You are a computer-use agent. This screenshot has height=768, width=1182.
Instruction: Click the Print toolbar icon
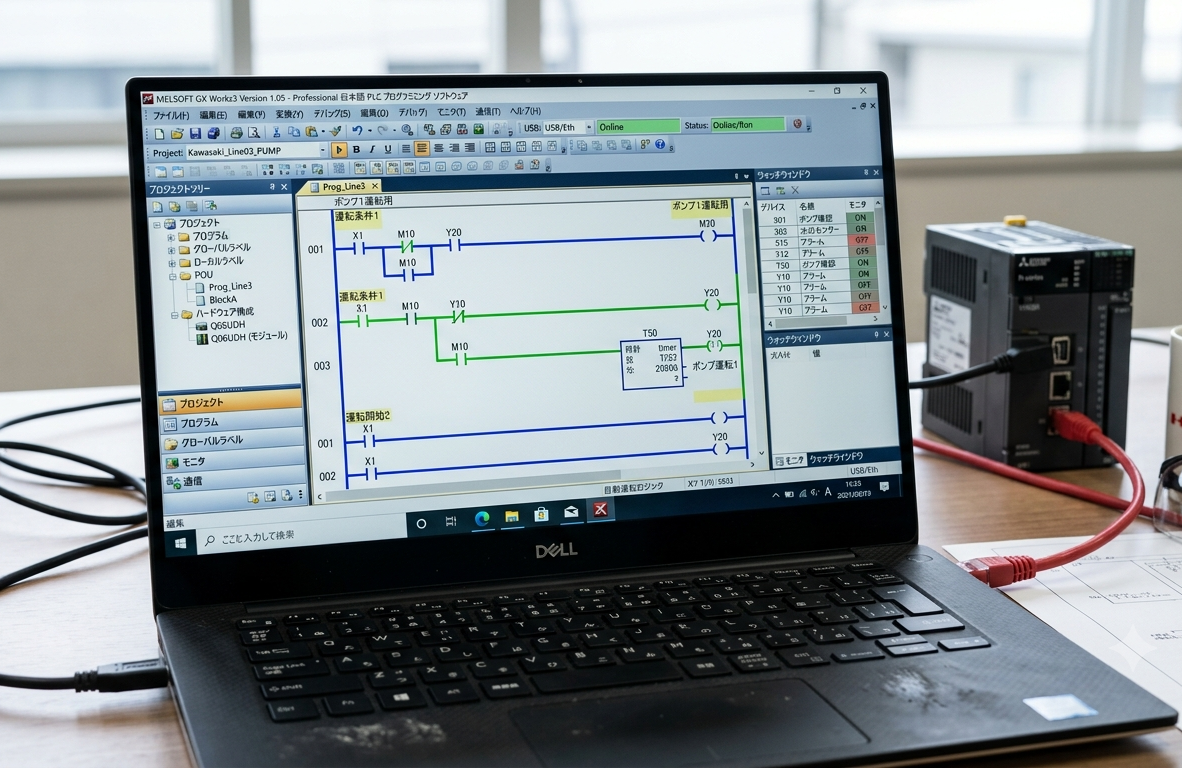tap(236, 133)
